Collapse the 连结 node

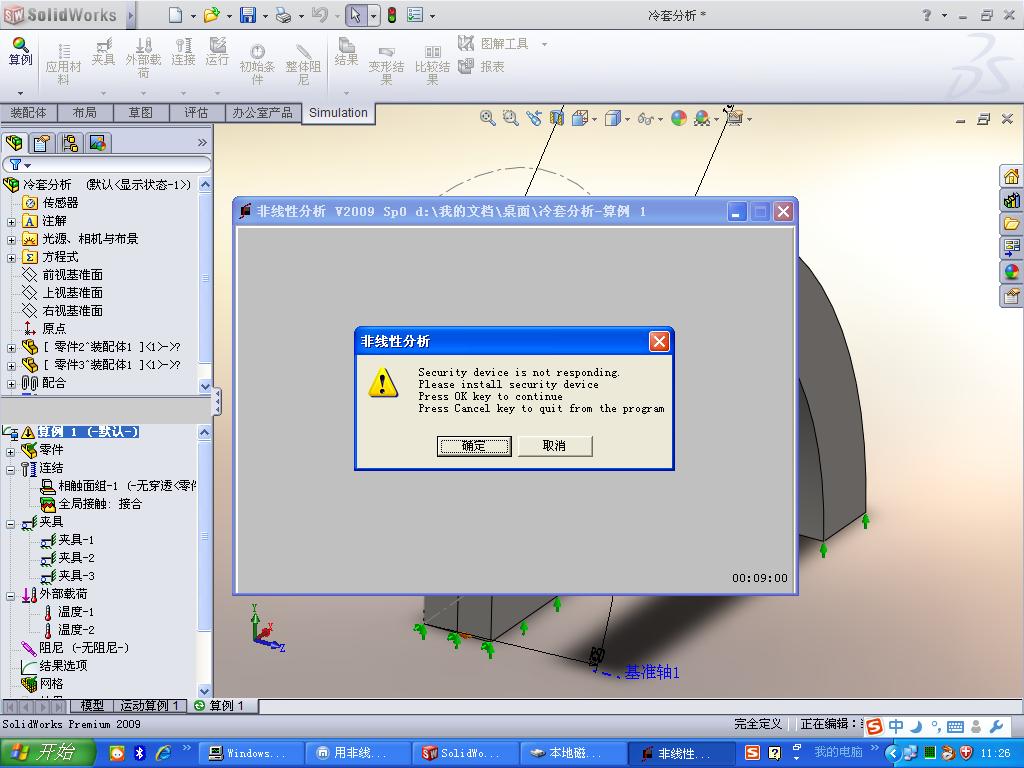click(x=10, y=469)
